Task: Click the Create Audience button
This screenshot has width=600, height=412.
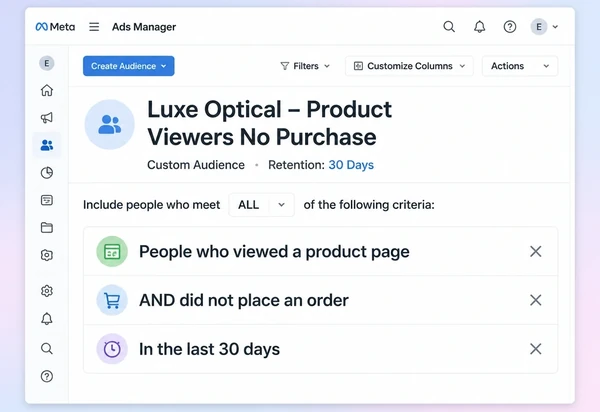Action: pyautogui.click(x=129, y=66)
